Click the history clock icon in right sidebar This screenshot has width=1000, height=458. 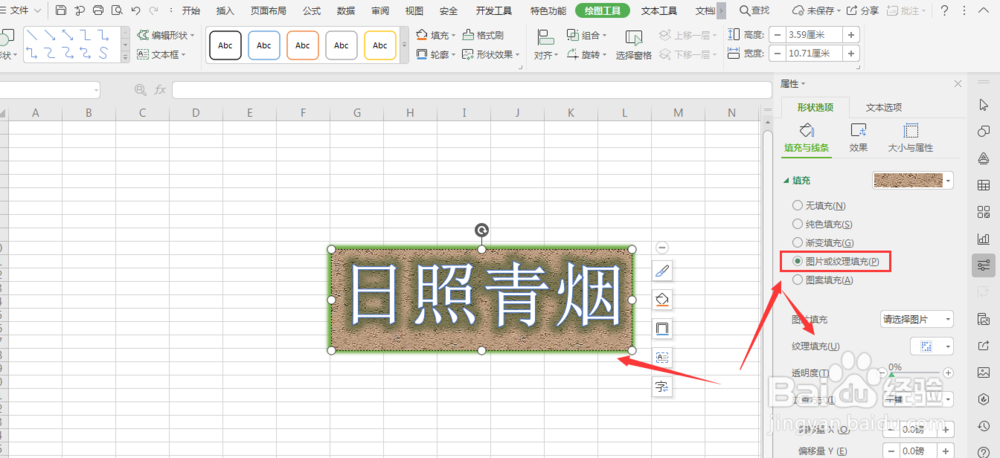click(x=983, y=426)
